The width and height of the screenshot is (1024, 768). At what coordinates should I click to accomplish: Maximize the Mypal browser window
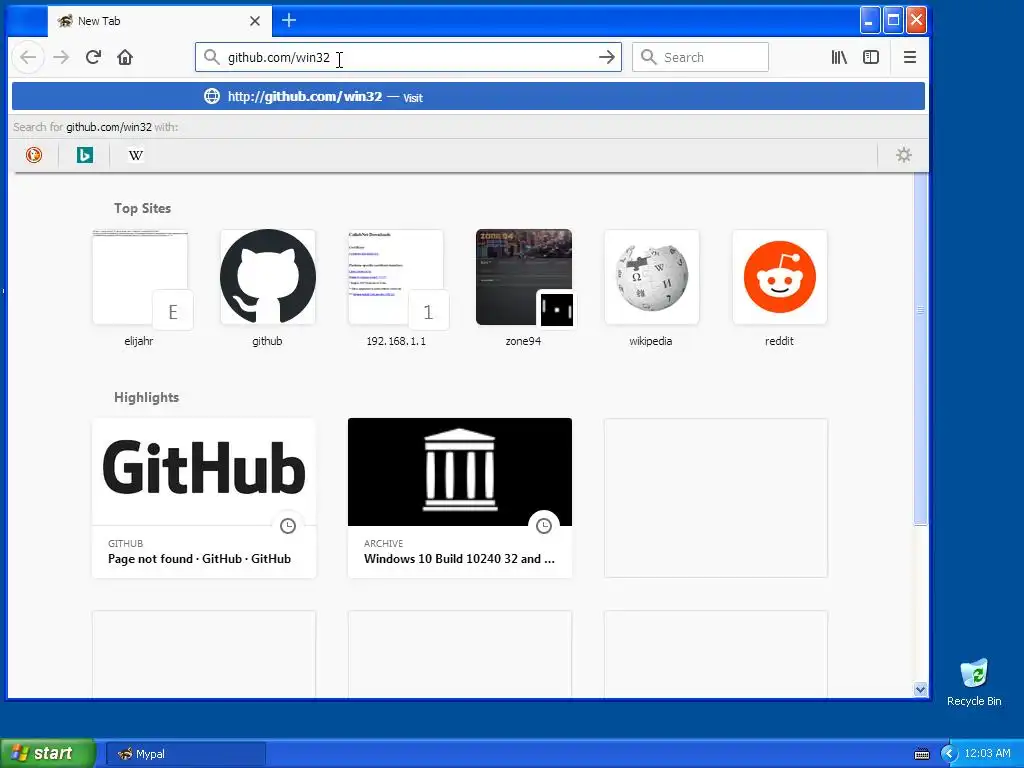(893, 20)
